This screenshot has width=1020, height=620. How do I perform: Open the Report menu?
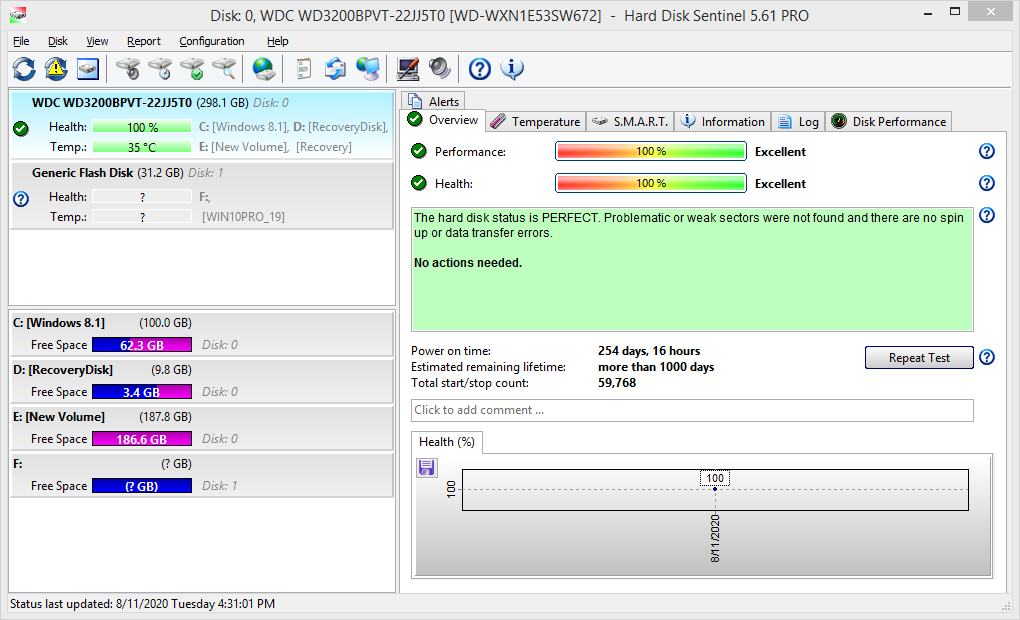144,41
